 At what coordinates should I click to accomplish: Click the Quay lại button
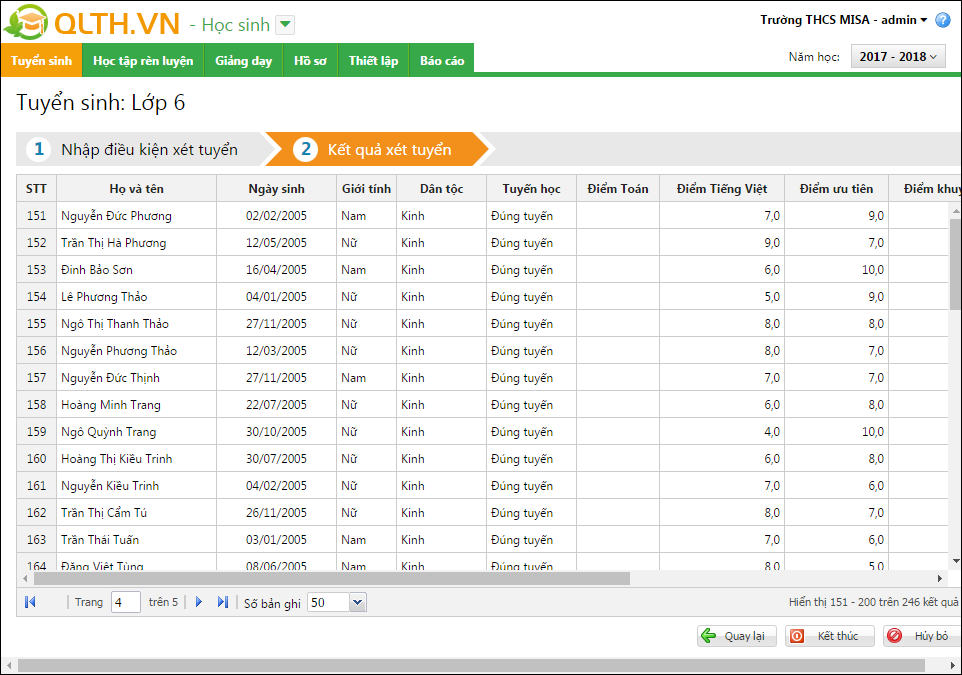pyautogui.click(x=737, y=636)
